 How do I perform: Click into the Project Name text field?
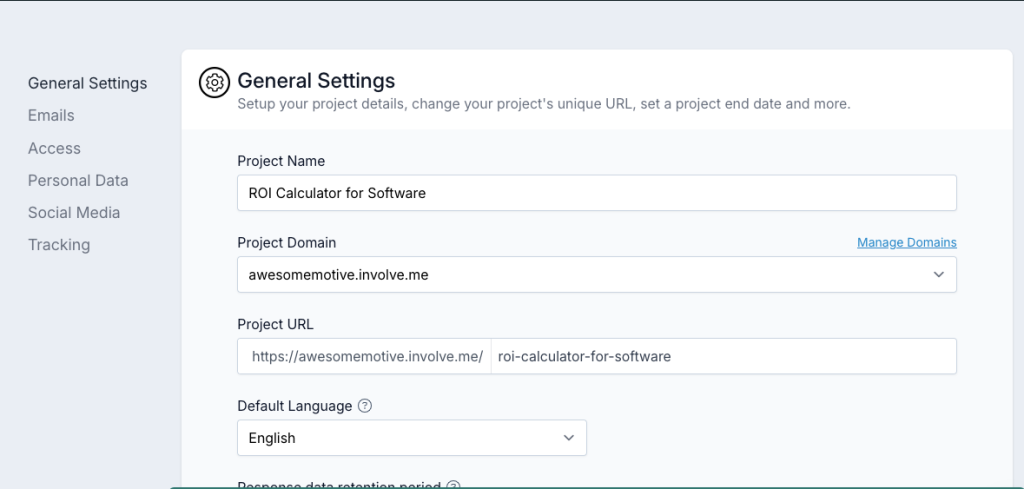point(596,193)
